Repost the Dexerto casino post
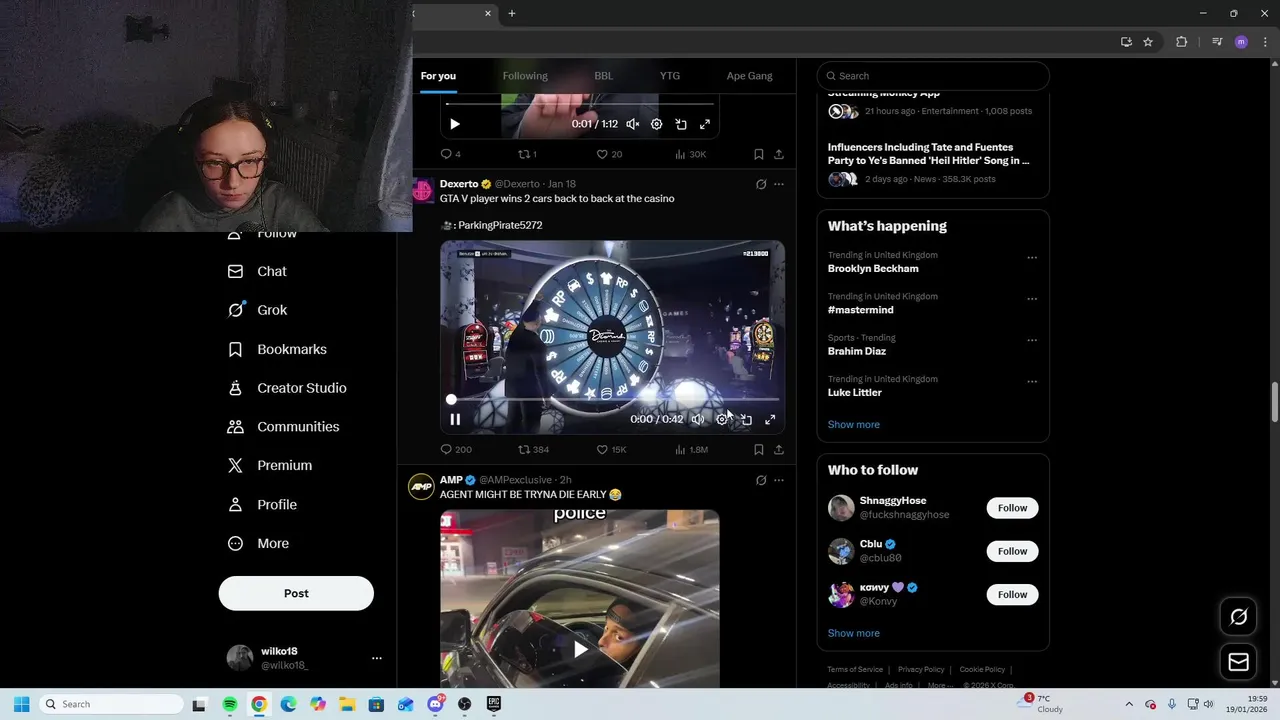The width and height of the screenshot is (1280, 720). coord(524,450)
